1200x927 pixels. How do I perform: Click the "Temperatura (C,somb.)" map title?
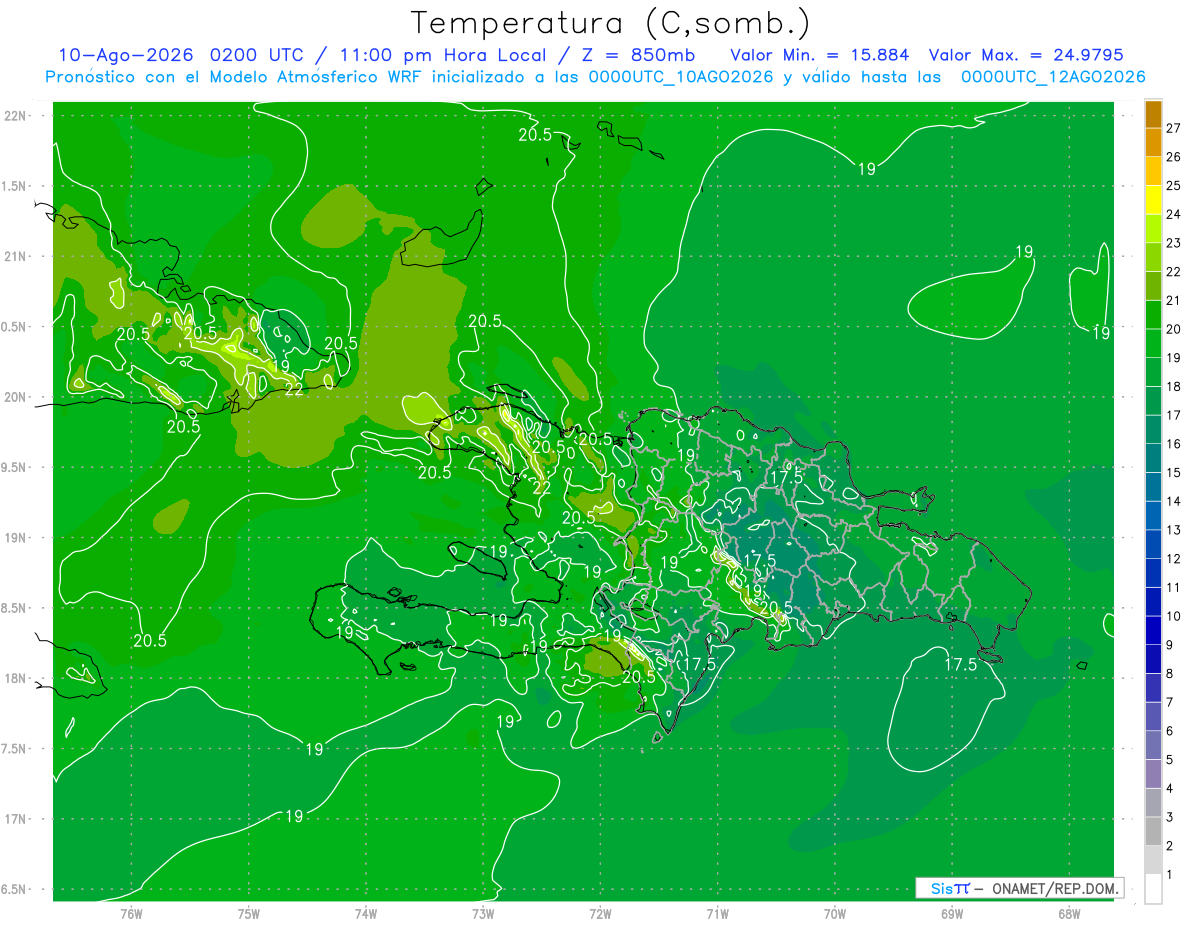(x=611, y=22)
